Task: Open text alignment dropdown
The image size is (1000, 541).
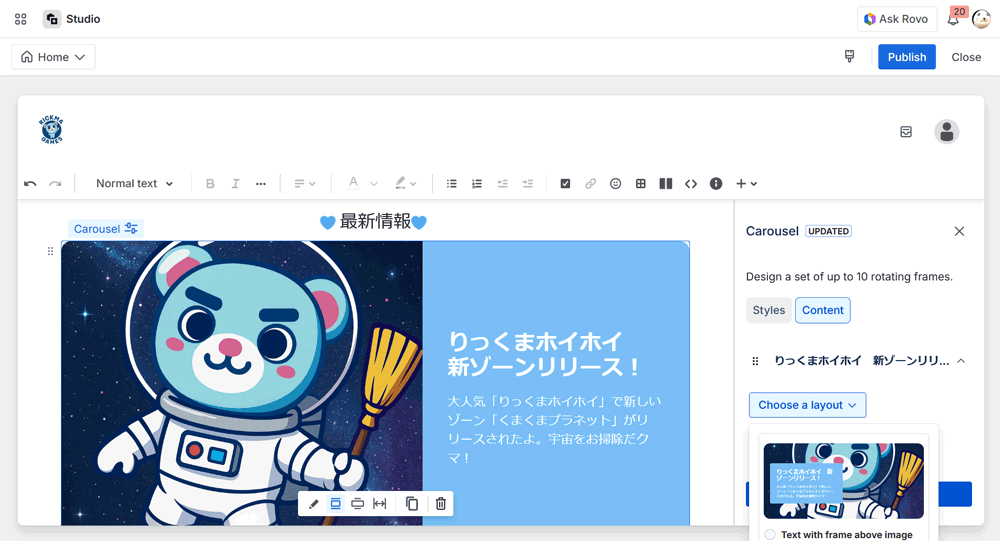Action: (x=304, y=184)
